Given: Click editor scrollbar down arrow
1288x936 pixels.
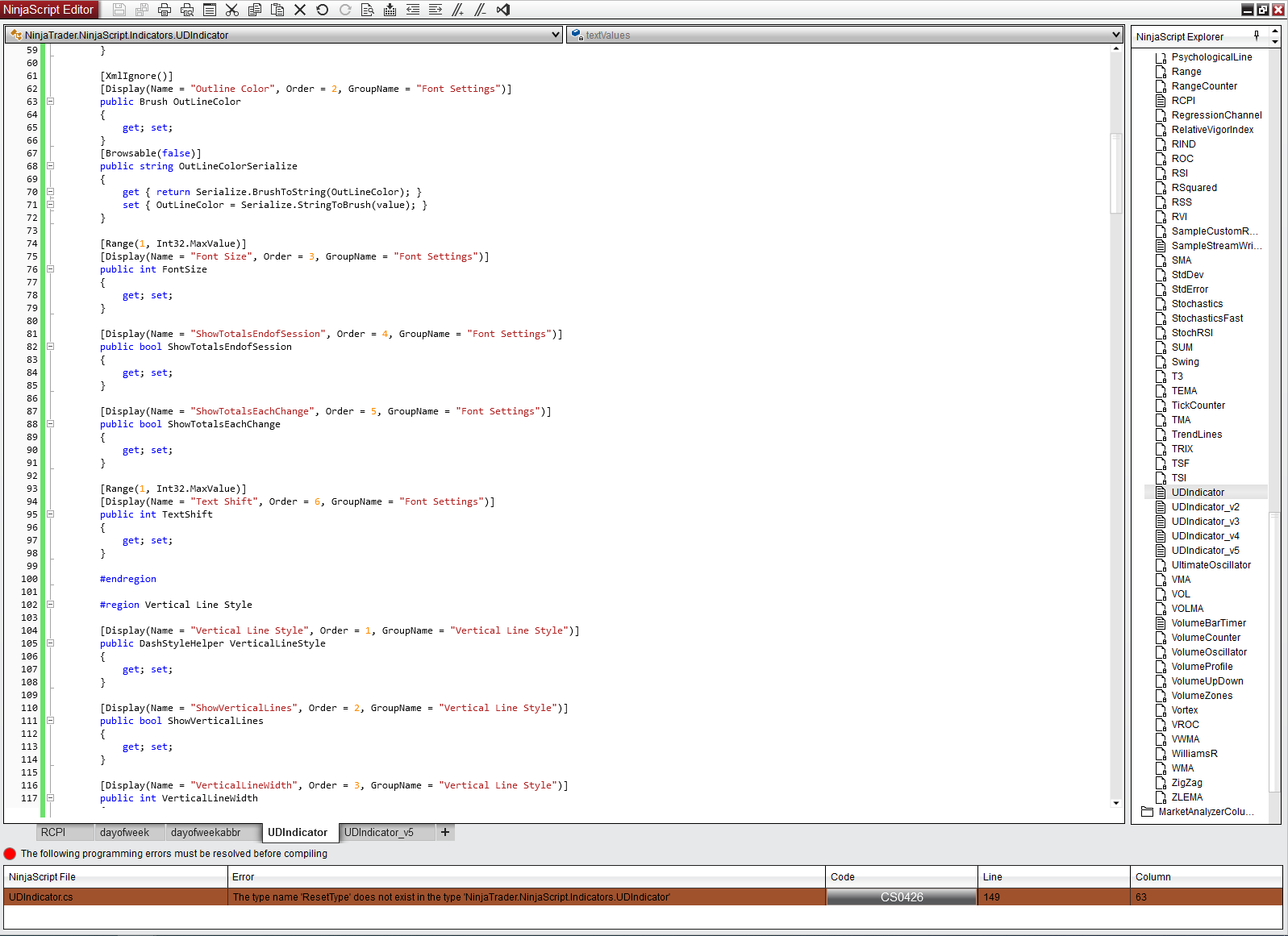Looking at the screenshot, I should 1116,803.
